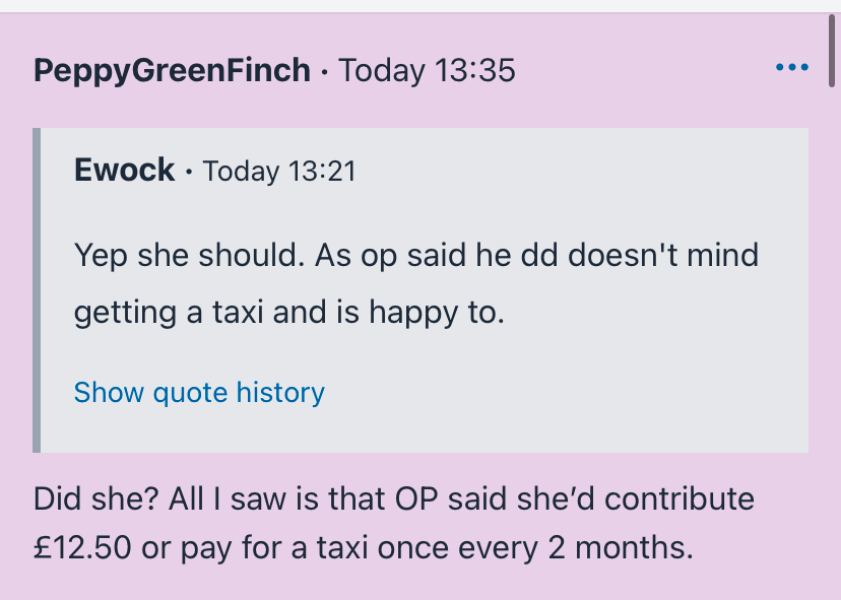The image size is (841, 600).
Task: Open PeppyGreenFinch's user profile
Action: click(x=171, y=71)
